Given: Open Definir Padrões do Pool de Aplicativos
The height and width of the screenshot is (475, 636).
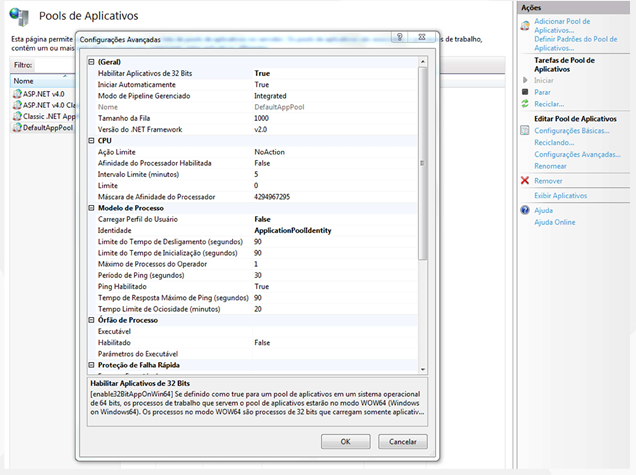Looking at the screenshot, I should (x=576, y=43).
